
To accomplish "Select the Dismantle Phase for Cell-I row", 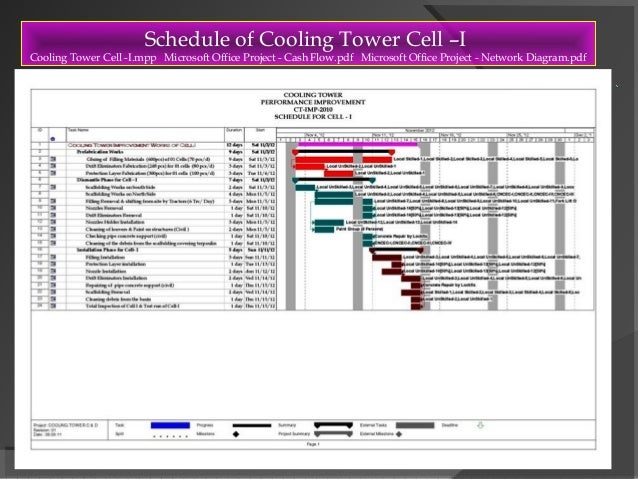I will coord(154,180).
